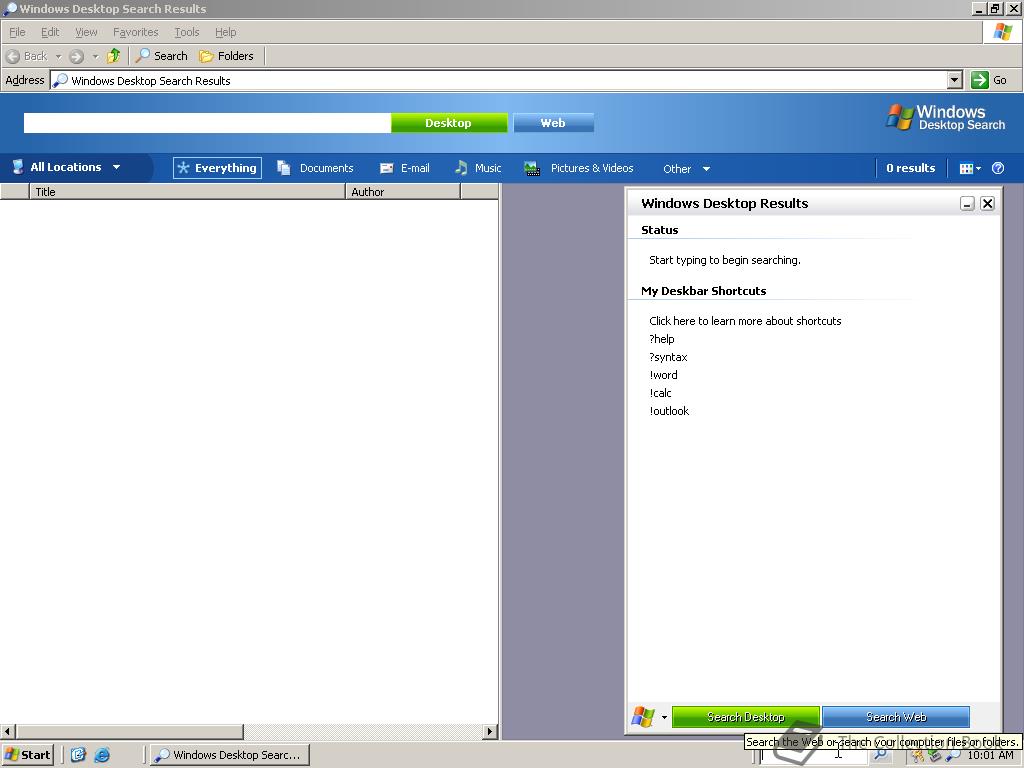
Task: Select the ?help shortcut
Action: click(662, 339)
